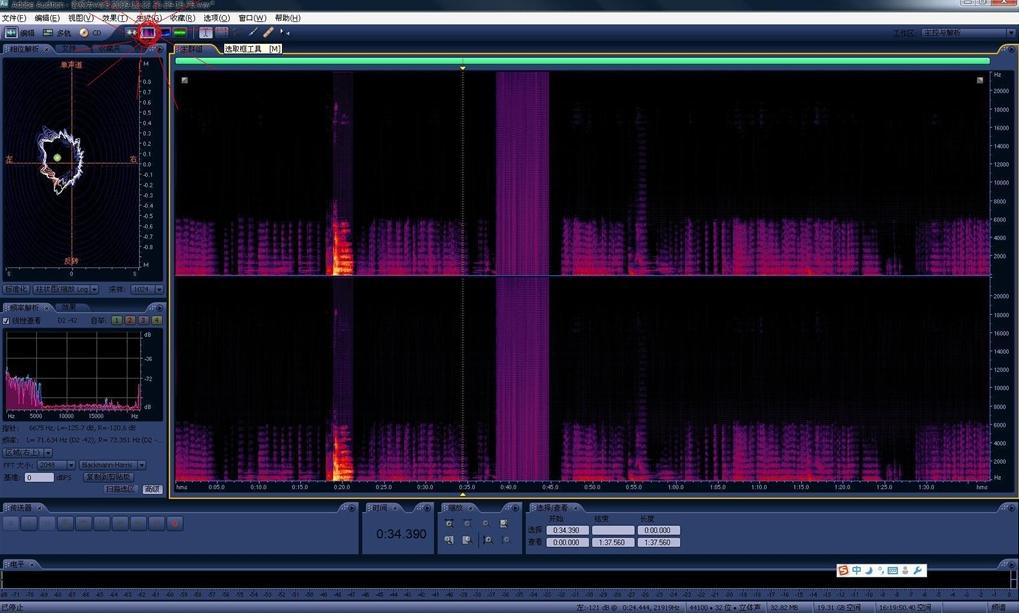Switch to 编辑 edit view
Viewport: 1019px width, 613px height.
19,33
